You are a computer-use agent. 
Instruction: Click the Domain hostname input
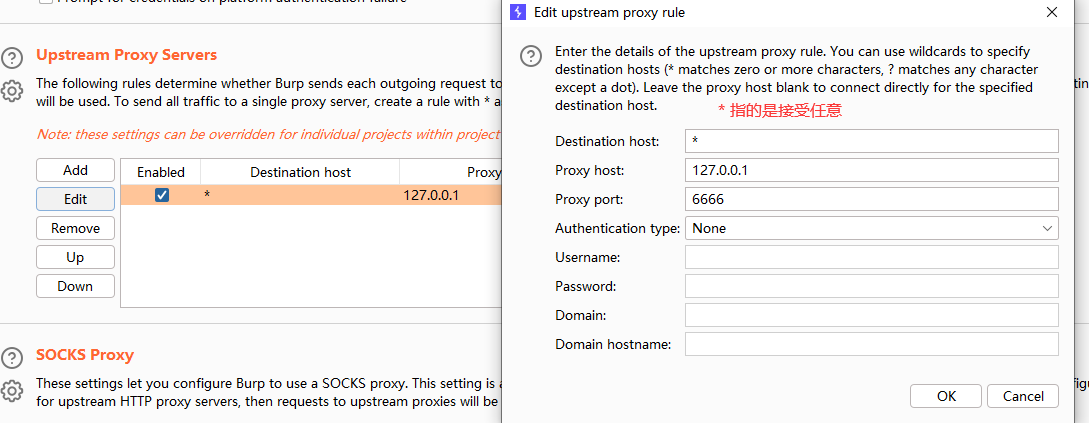coord(871,344)
